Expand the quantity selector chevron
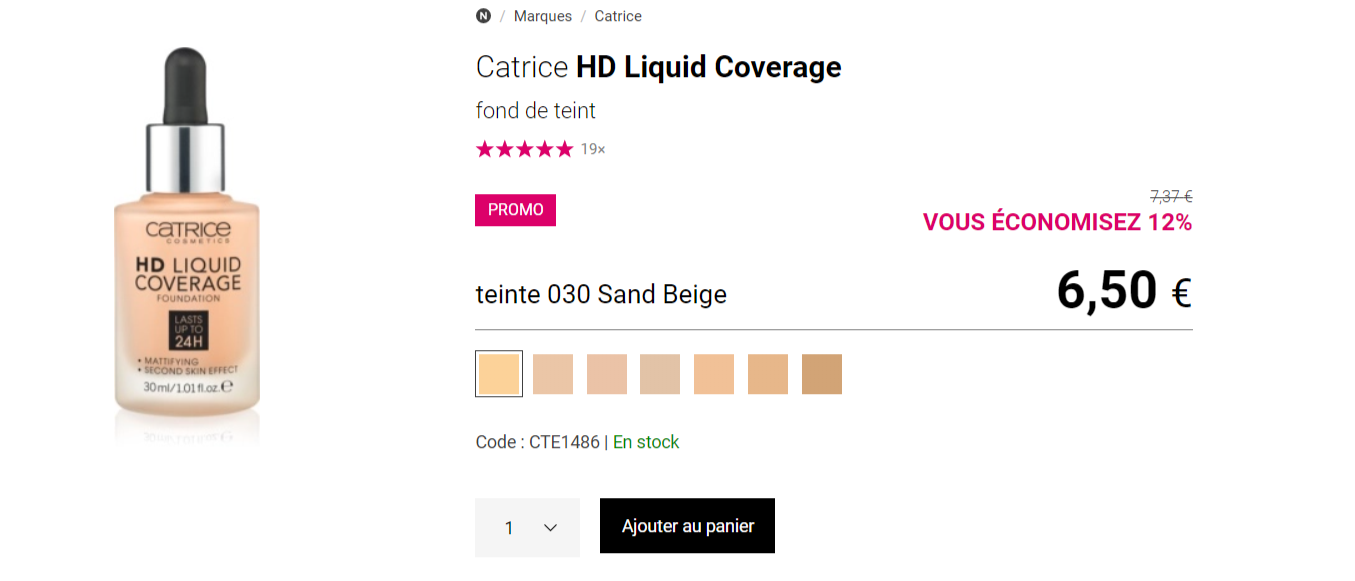 pos(548,525)
